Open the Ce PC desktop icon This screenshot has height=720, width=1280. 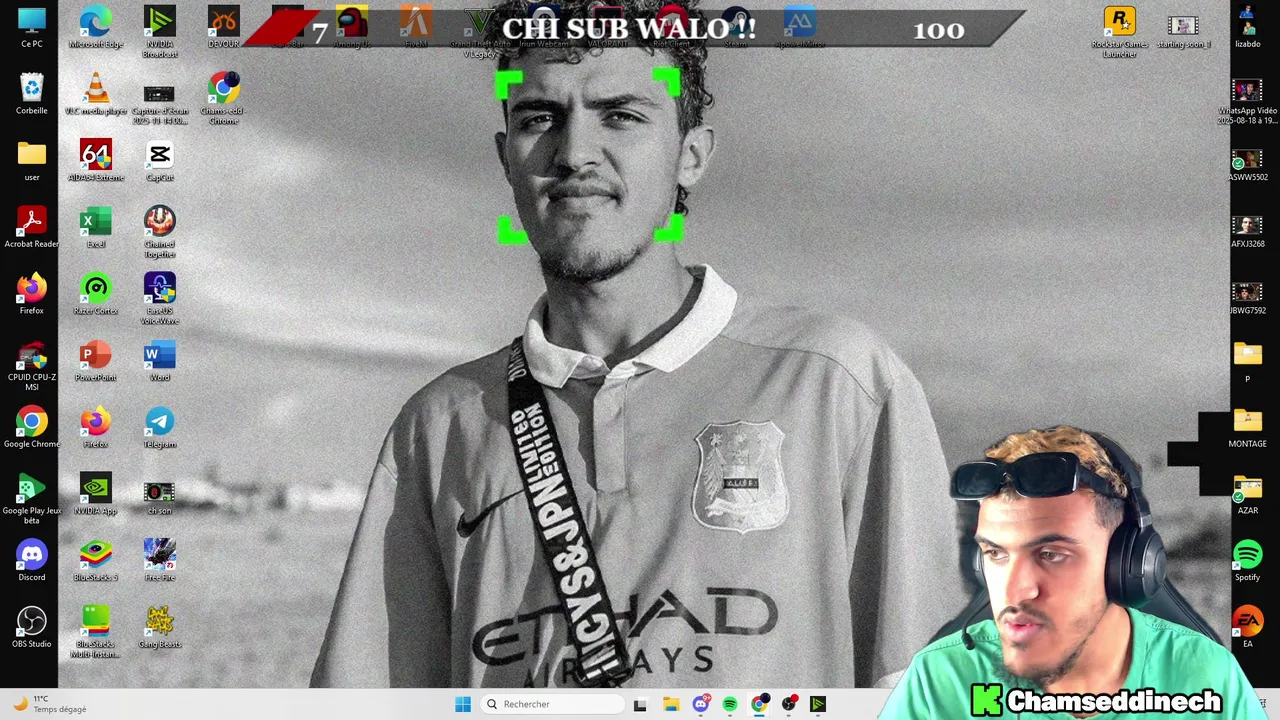pos(32,28)
